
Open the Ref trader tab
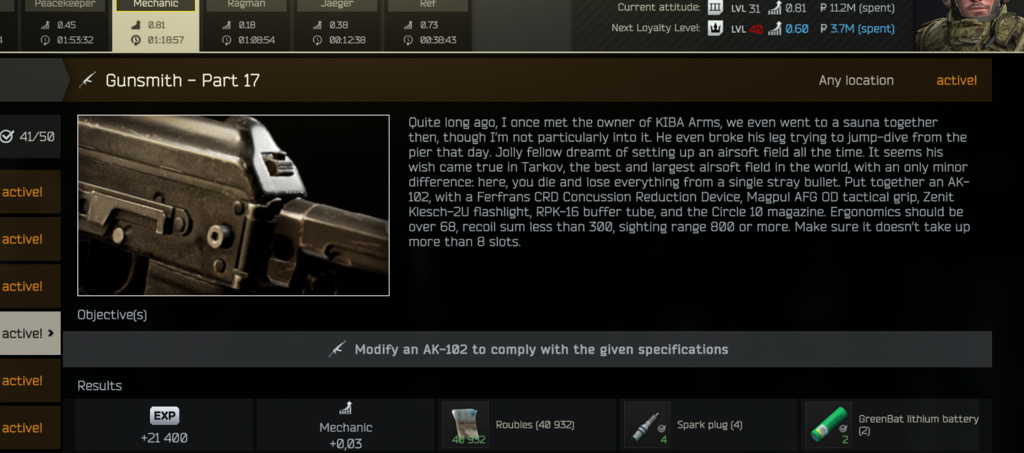tap(428, 25)
